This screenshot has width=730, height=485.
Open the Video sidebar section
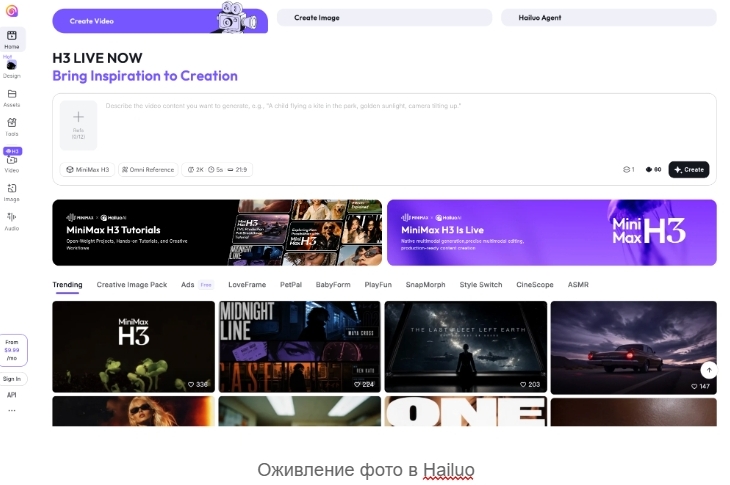click(12, 164)
